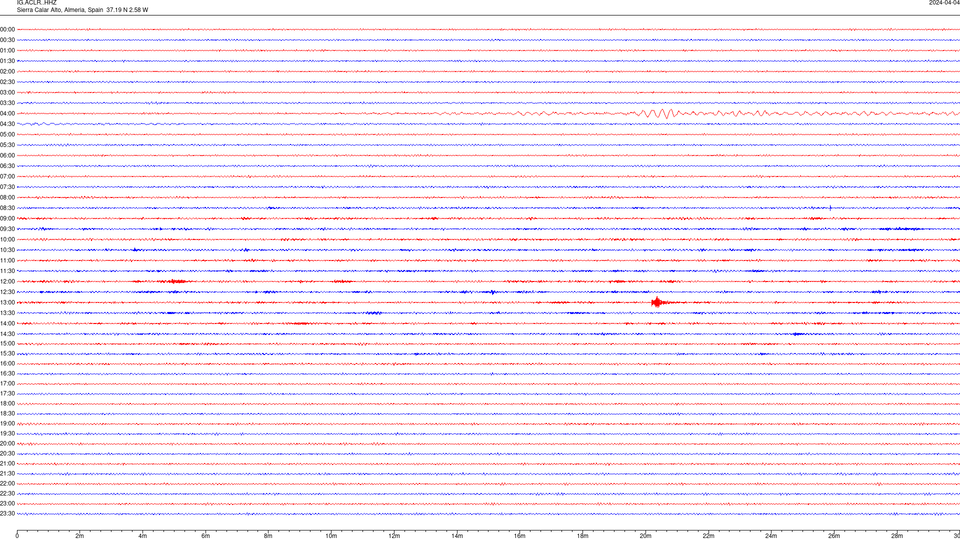Click the 18:00 time label
The image size is (960, 540).
point(7,403)
